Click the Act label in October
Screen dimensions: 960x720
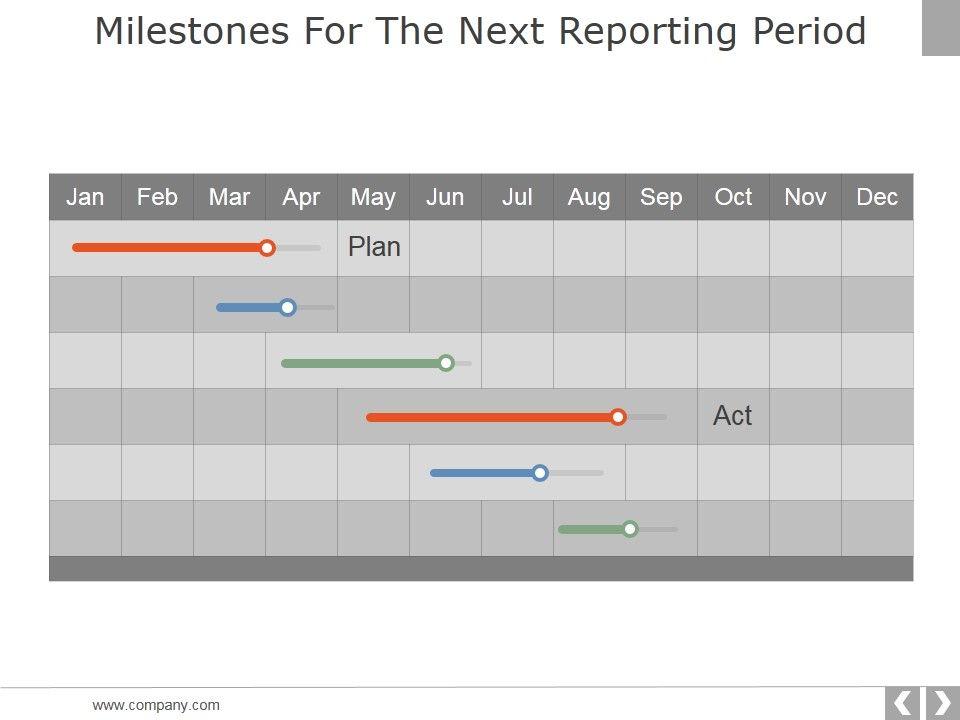coord(732,416)
